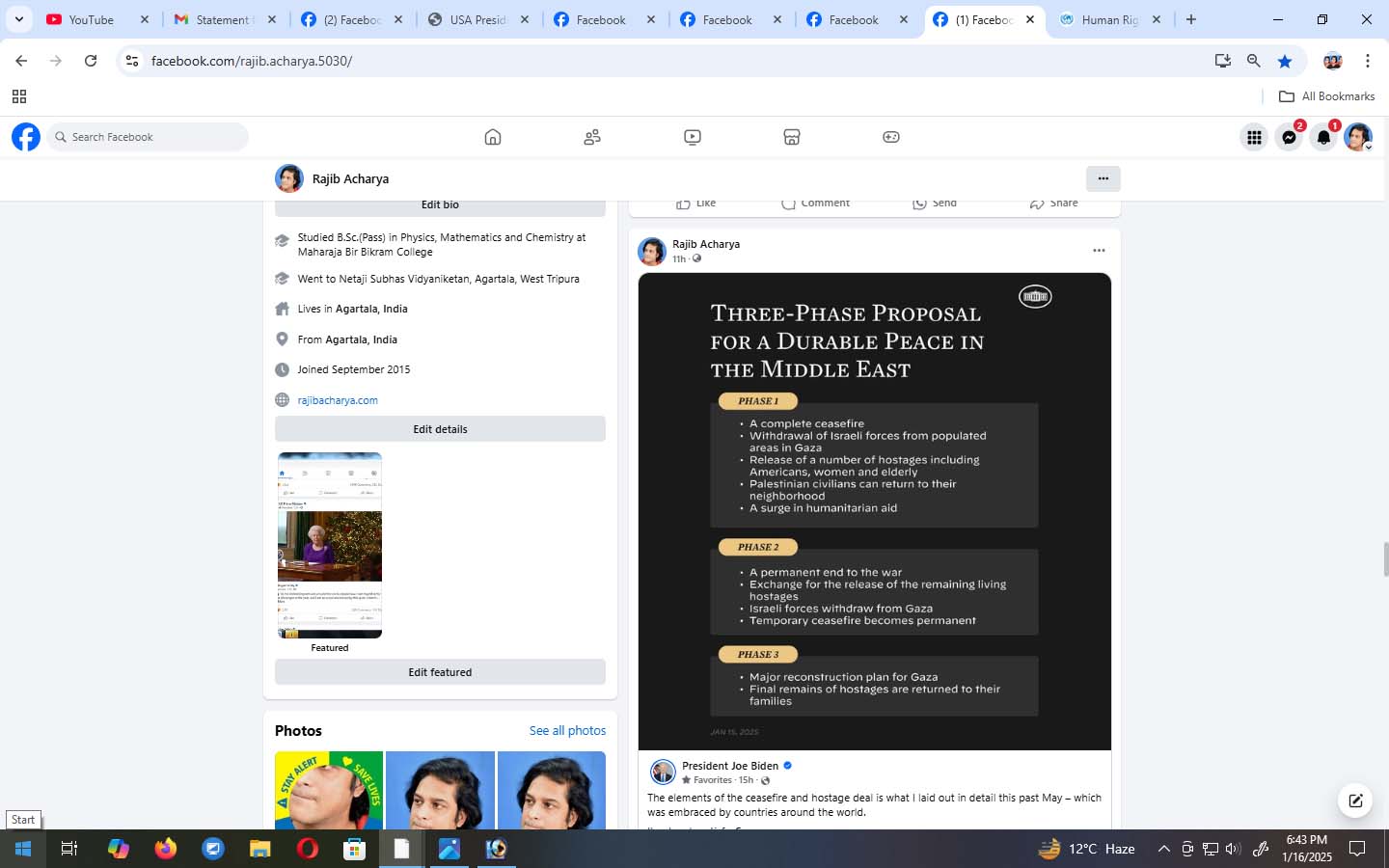Open the Facebook menu grid icon

tap(1254, 137)
